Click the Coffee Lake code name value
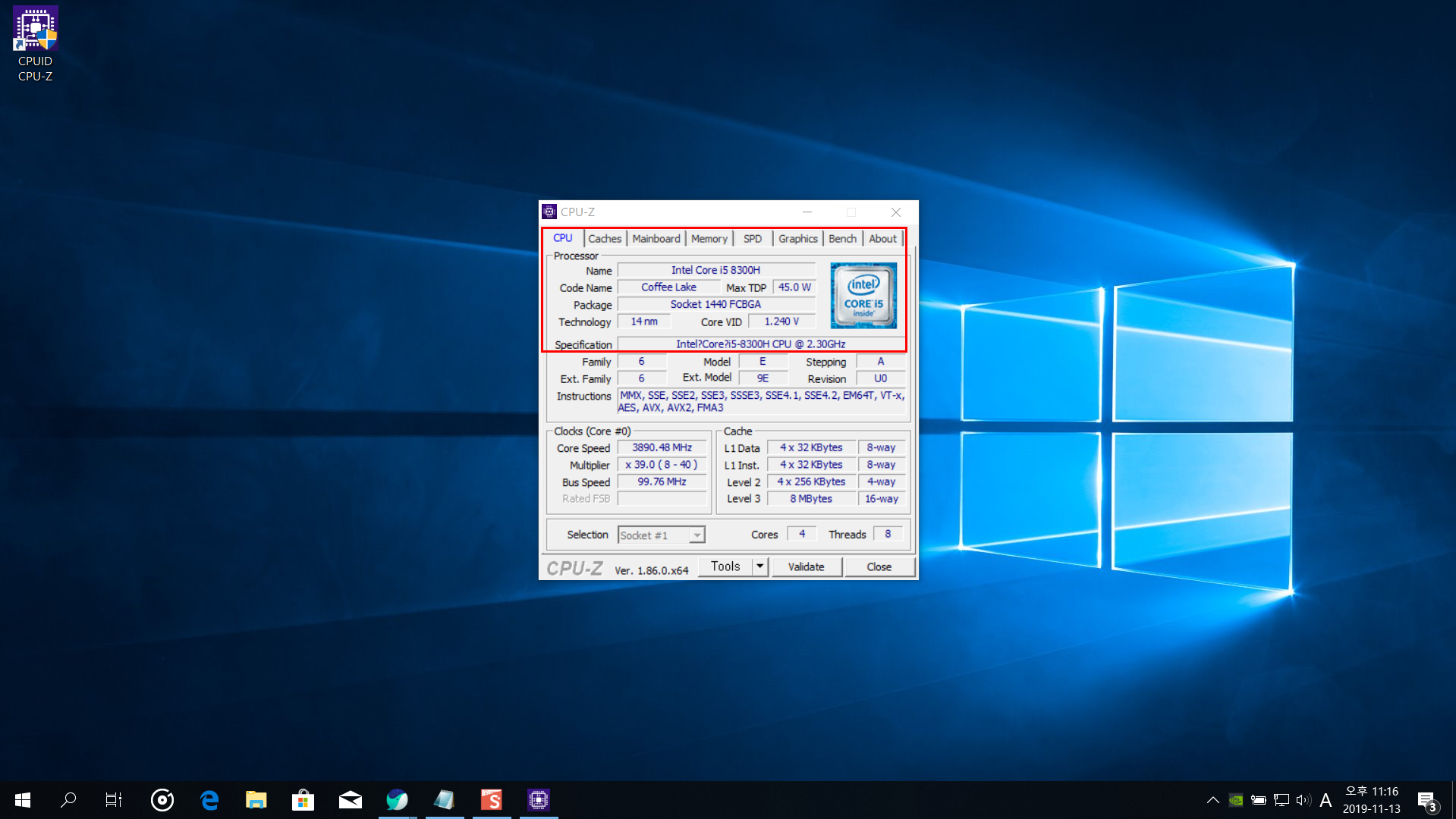 coord(668,287)
